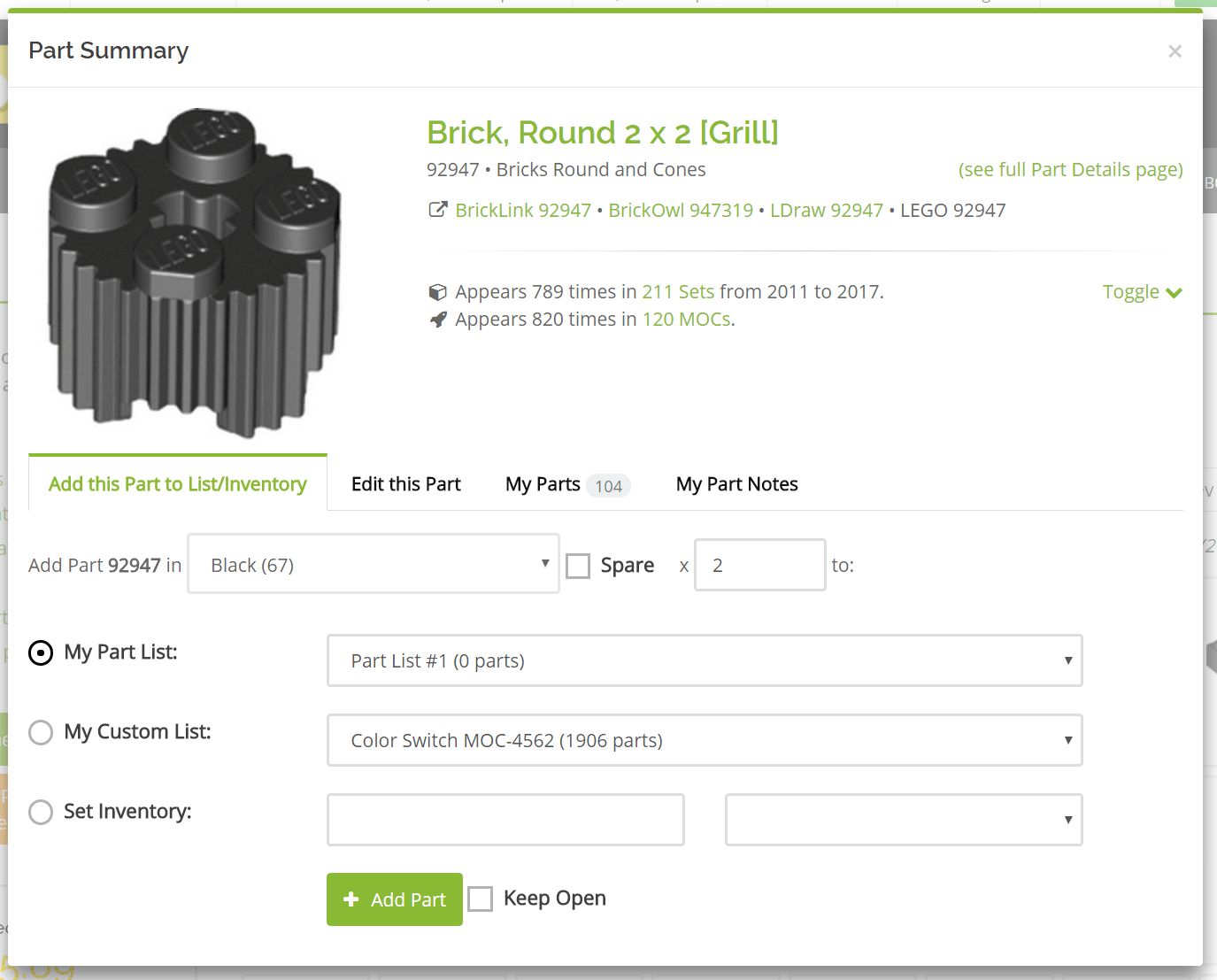Viewport: 1217px width, 980px height.
Task: Click the rocket icon beside MOC appearances
Action: click(x=437, y=320)
